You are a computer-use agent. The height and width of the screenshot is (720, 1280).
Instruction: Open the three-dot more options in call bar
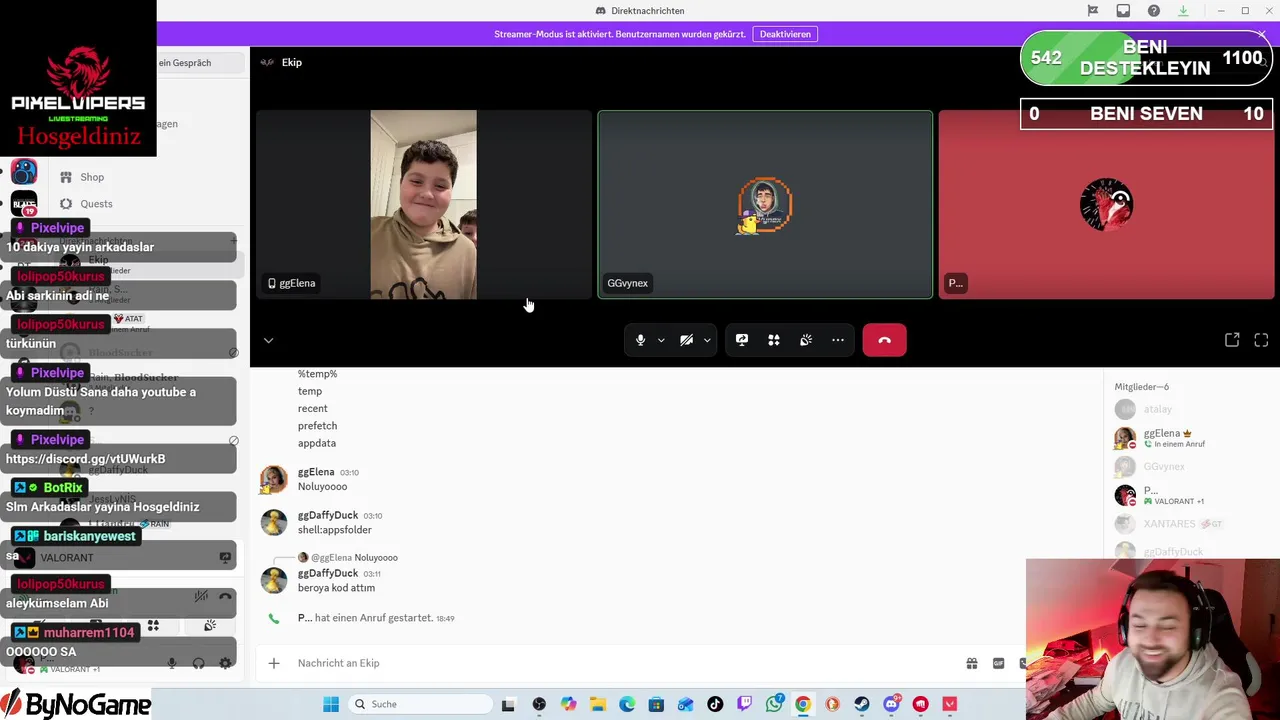838,340
